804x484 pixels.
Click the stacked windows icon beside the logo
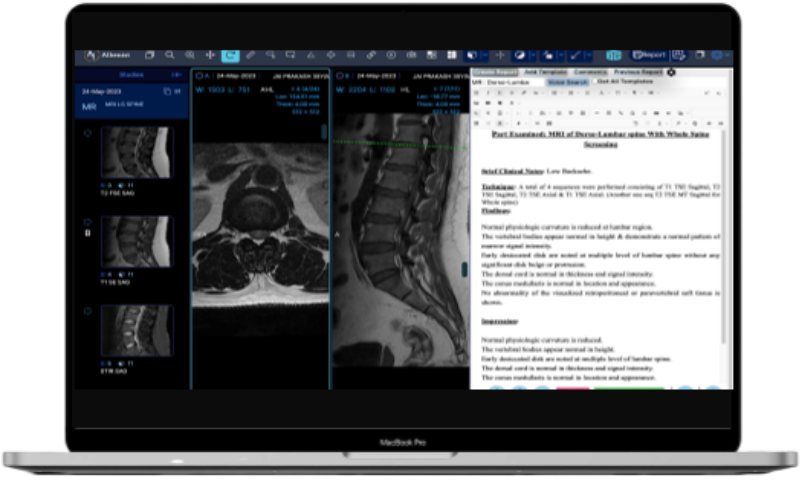(150, 55)
